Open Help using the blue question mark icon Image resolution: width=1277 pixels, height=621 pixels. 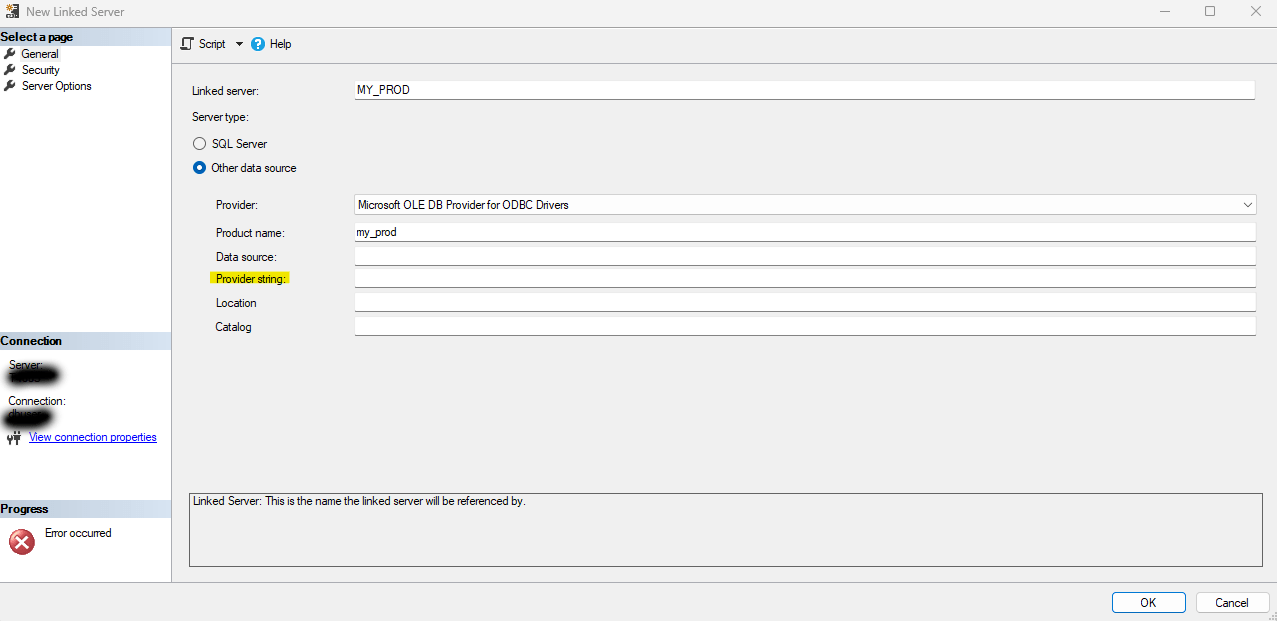[258, 44]
